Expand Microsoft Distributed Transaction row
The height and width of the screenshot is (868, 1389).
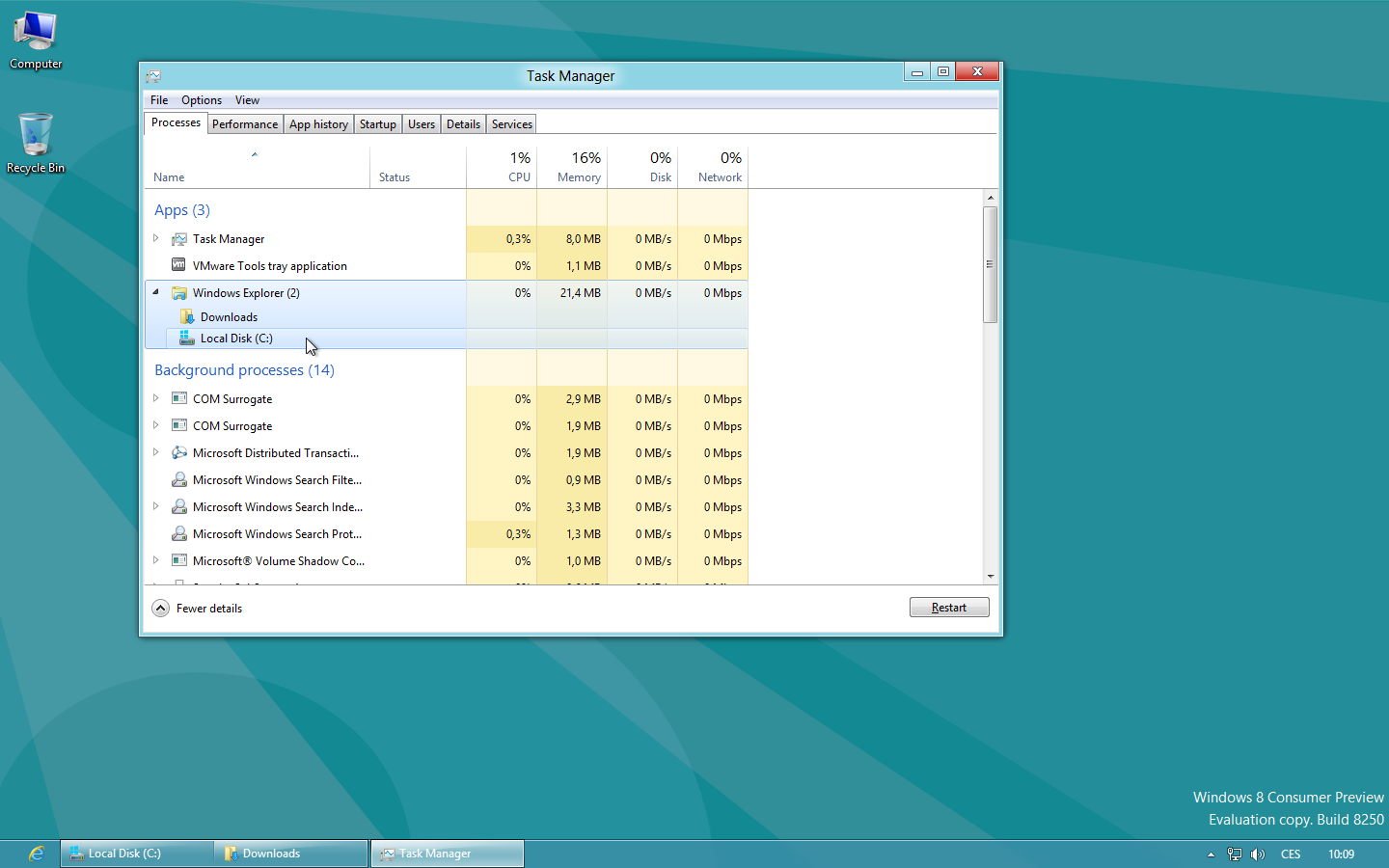coord(155,452)
